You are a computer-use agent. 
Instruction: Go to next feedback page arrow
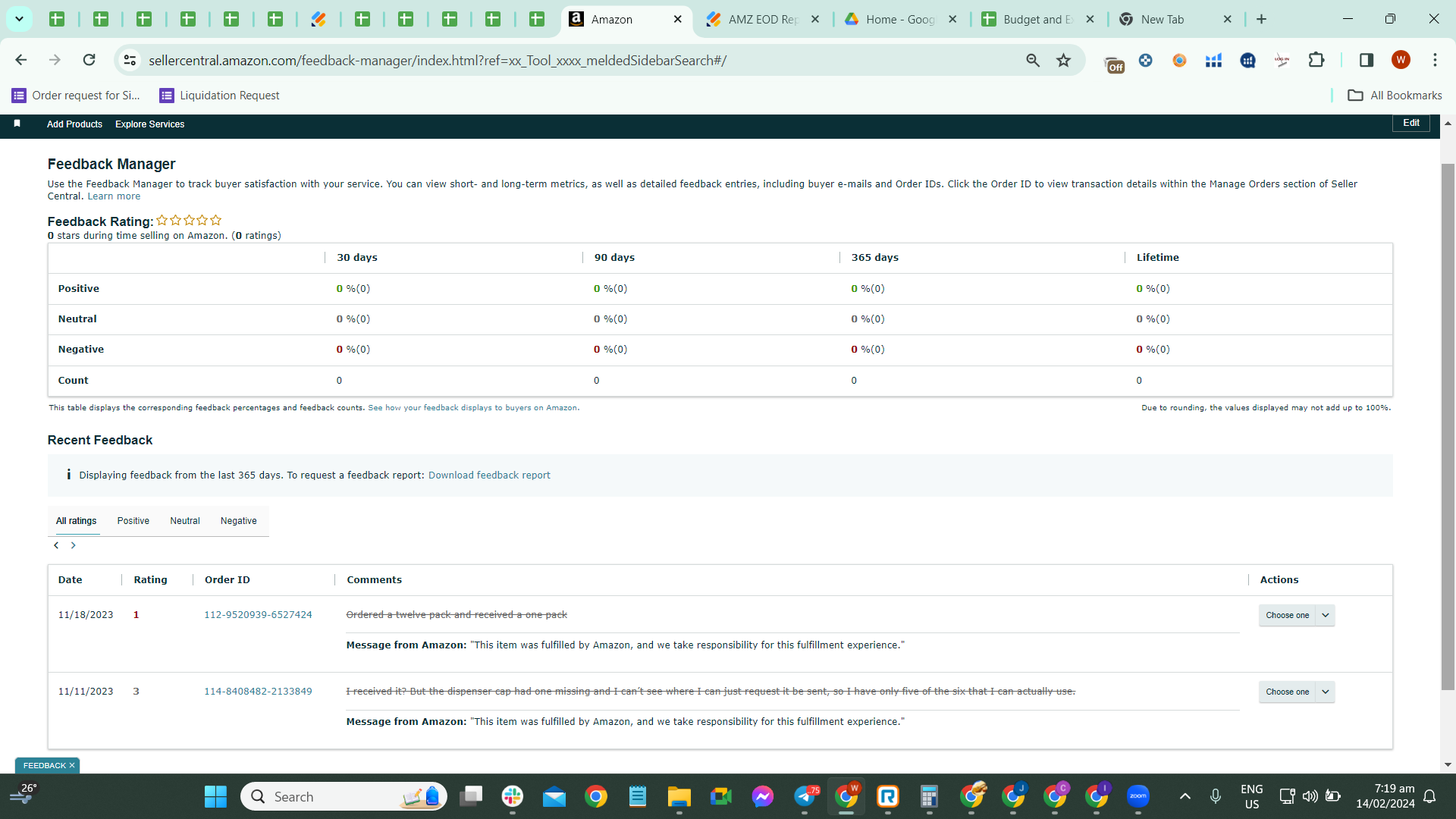click(x=73, y=545)
